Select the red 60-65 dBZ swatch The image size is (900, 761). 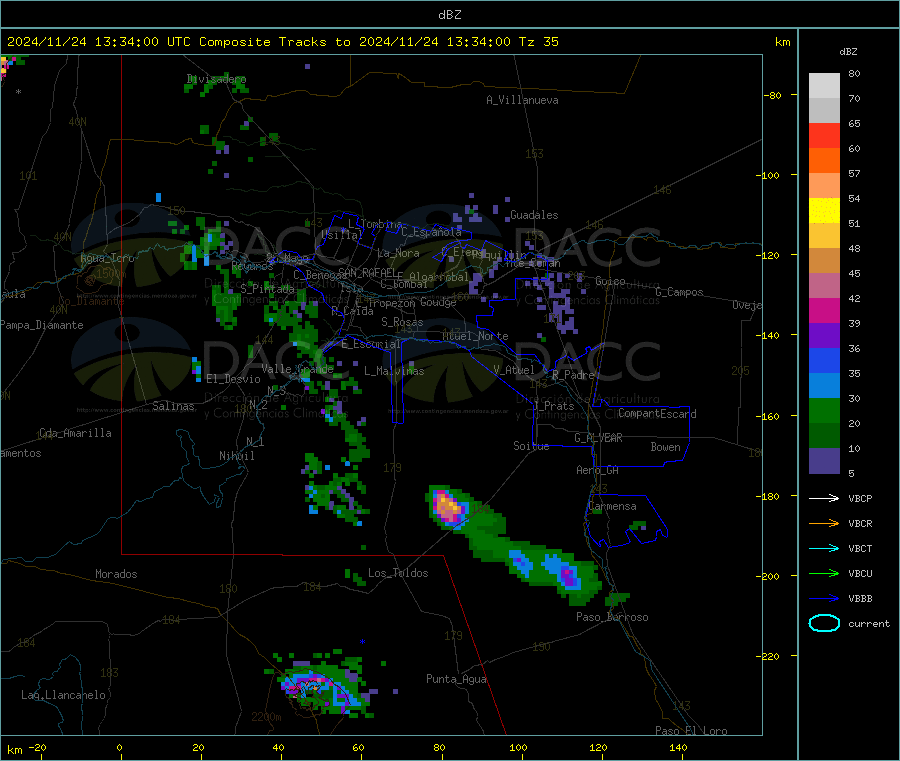pos(824,135)
